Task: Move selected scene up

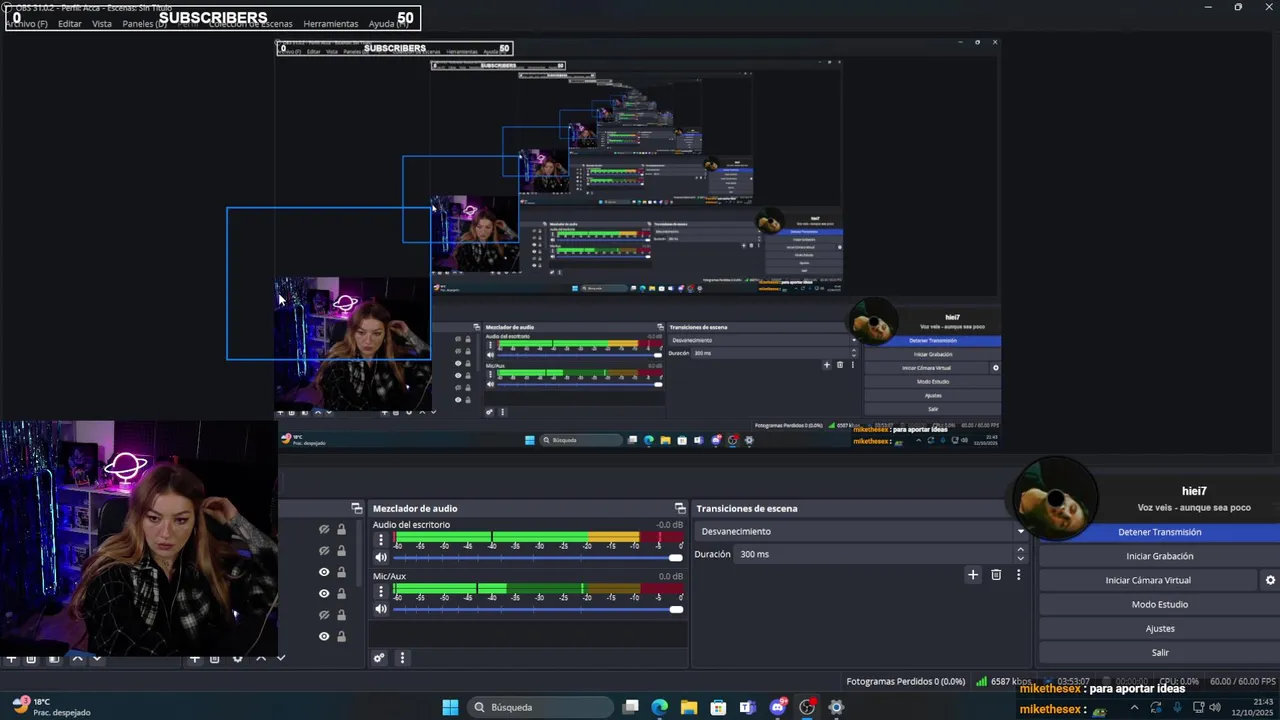Action: (77, 659)
